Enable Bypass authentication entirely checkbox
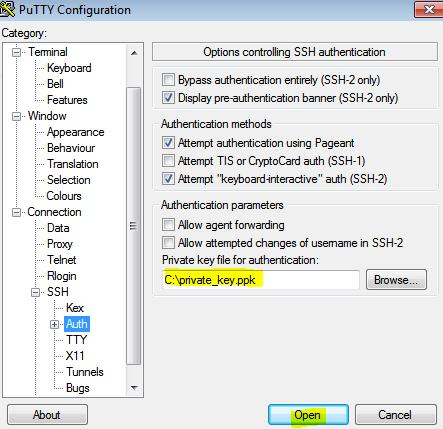This screenshot has height=429, width=443. (x=168, y=80)
